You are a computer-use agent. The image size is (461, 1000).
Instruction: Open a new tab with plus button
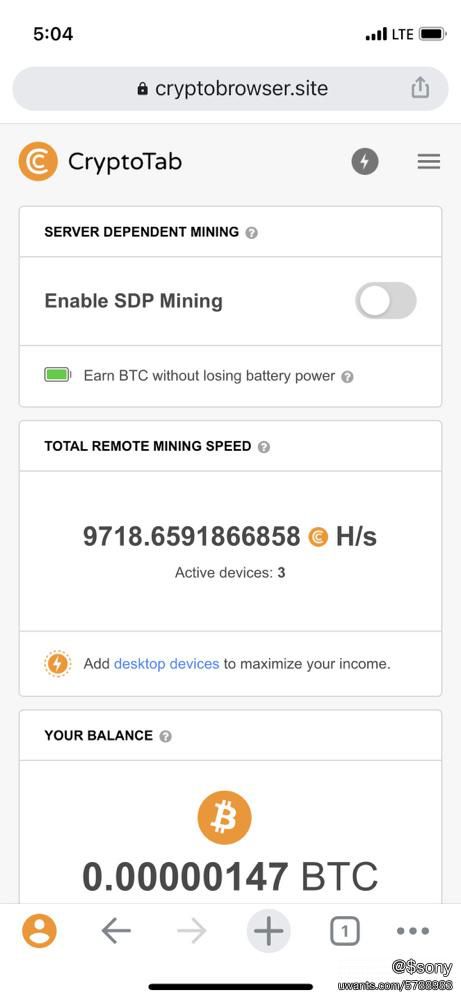(x=268, y=932)
